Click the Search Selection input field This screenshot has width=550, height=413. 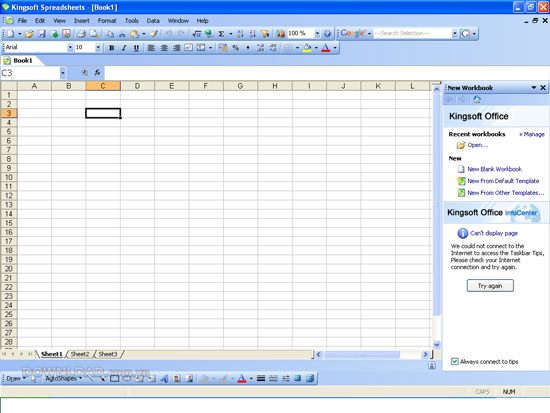(x=412, y=33)
